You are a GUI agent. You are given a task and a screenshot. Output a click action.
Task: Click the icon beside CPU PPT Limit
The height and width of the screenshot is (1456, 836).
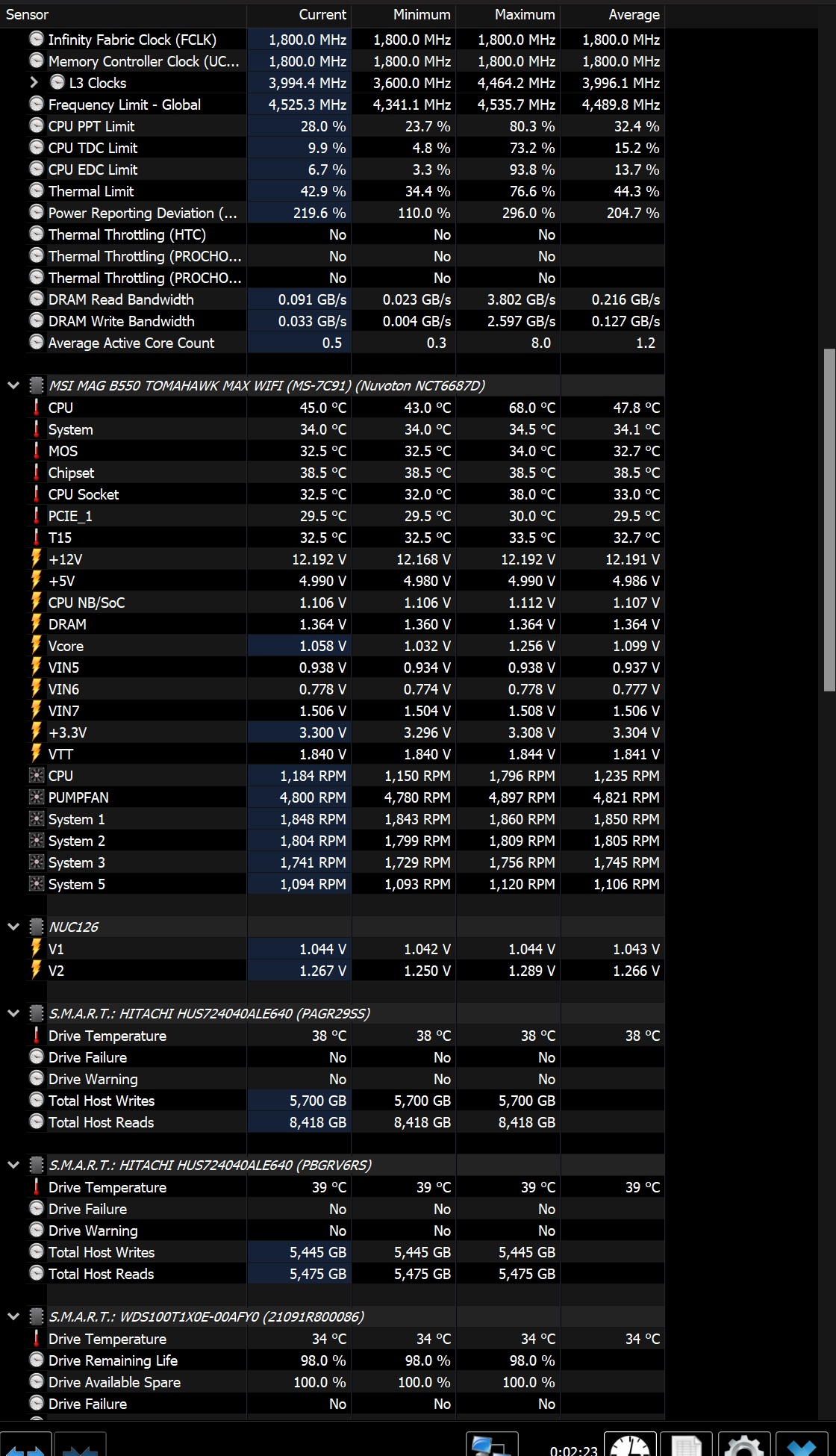click(x=37, y=125)
